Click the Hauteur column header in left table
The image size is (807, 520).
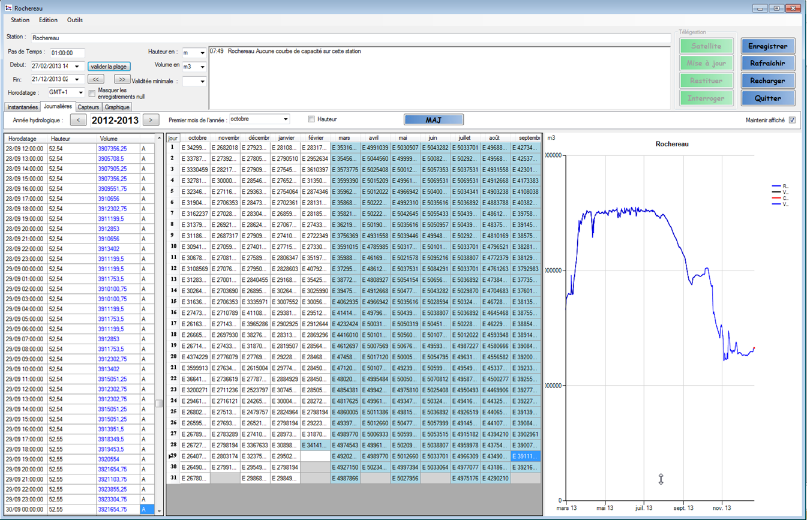tap(72, 139)
